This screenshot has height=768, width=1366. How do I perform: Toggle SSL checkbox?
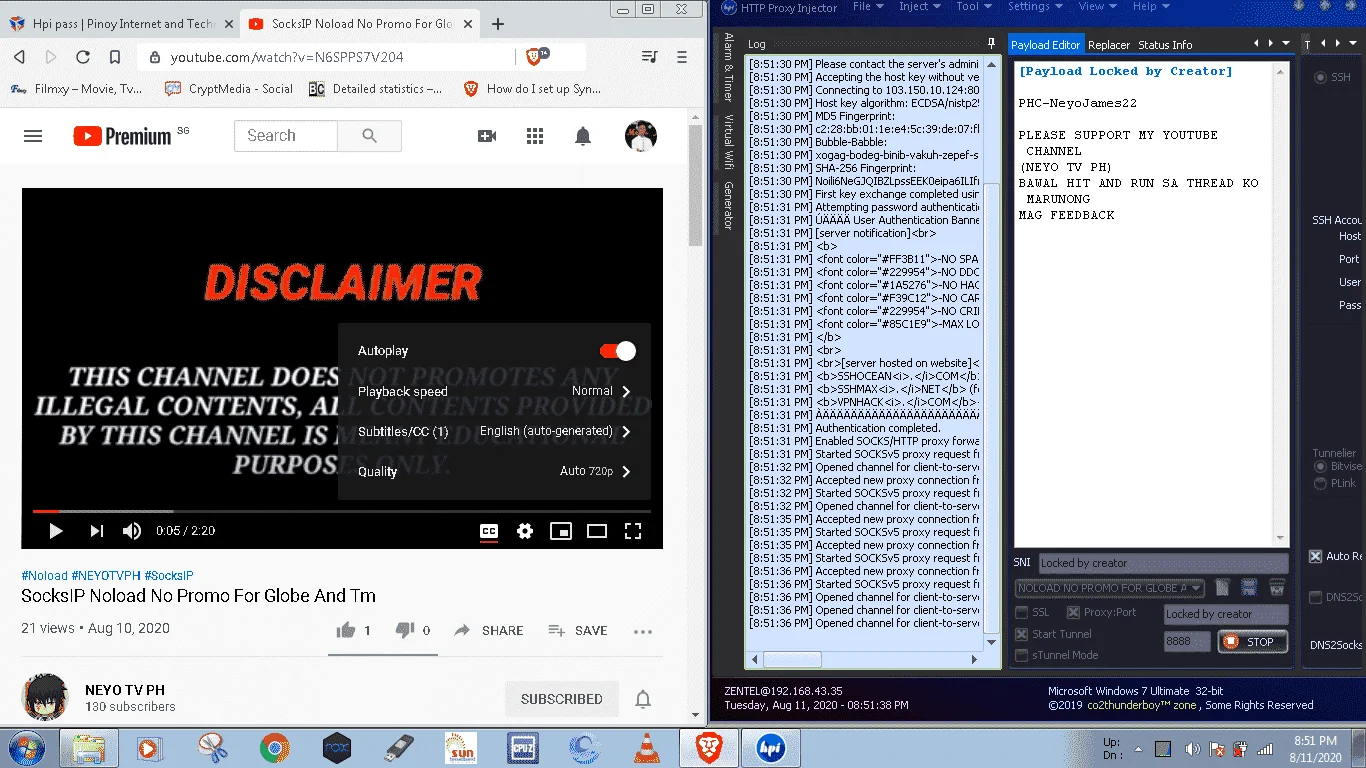coord(1022,613)
